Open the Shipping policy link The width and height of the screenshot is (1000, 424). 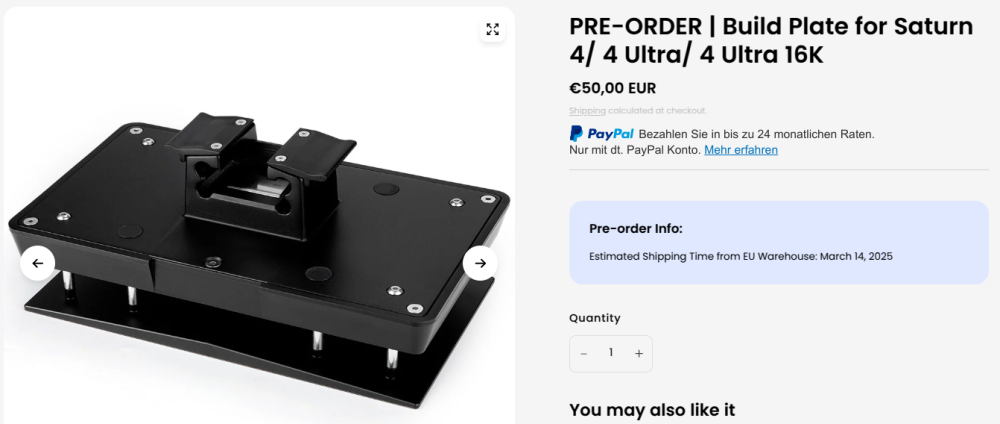point(587,111)
